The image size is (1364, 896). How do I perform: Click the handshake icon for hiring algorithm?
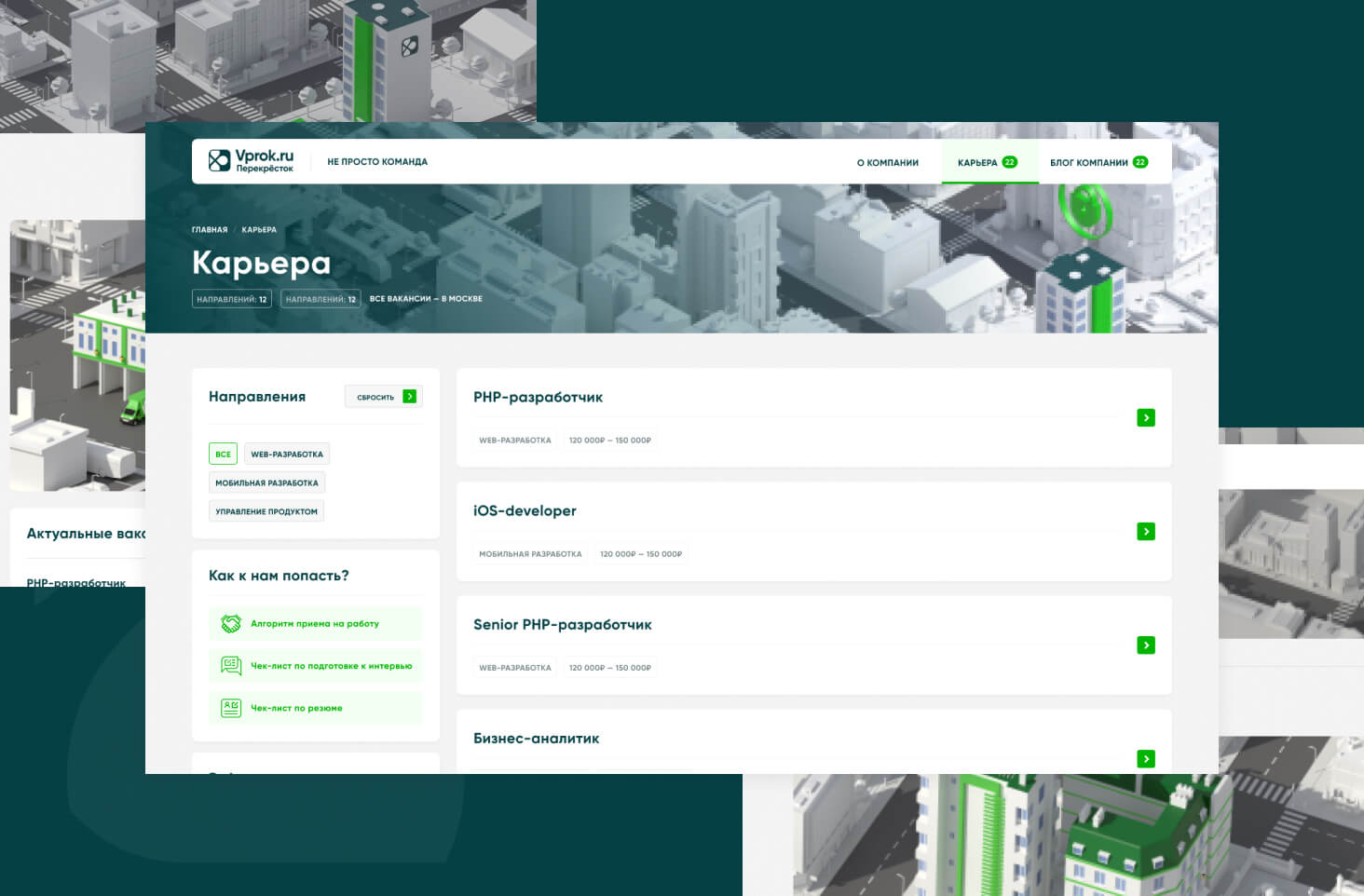click(230, 624)
